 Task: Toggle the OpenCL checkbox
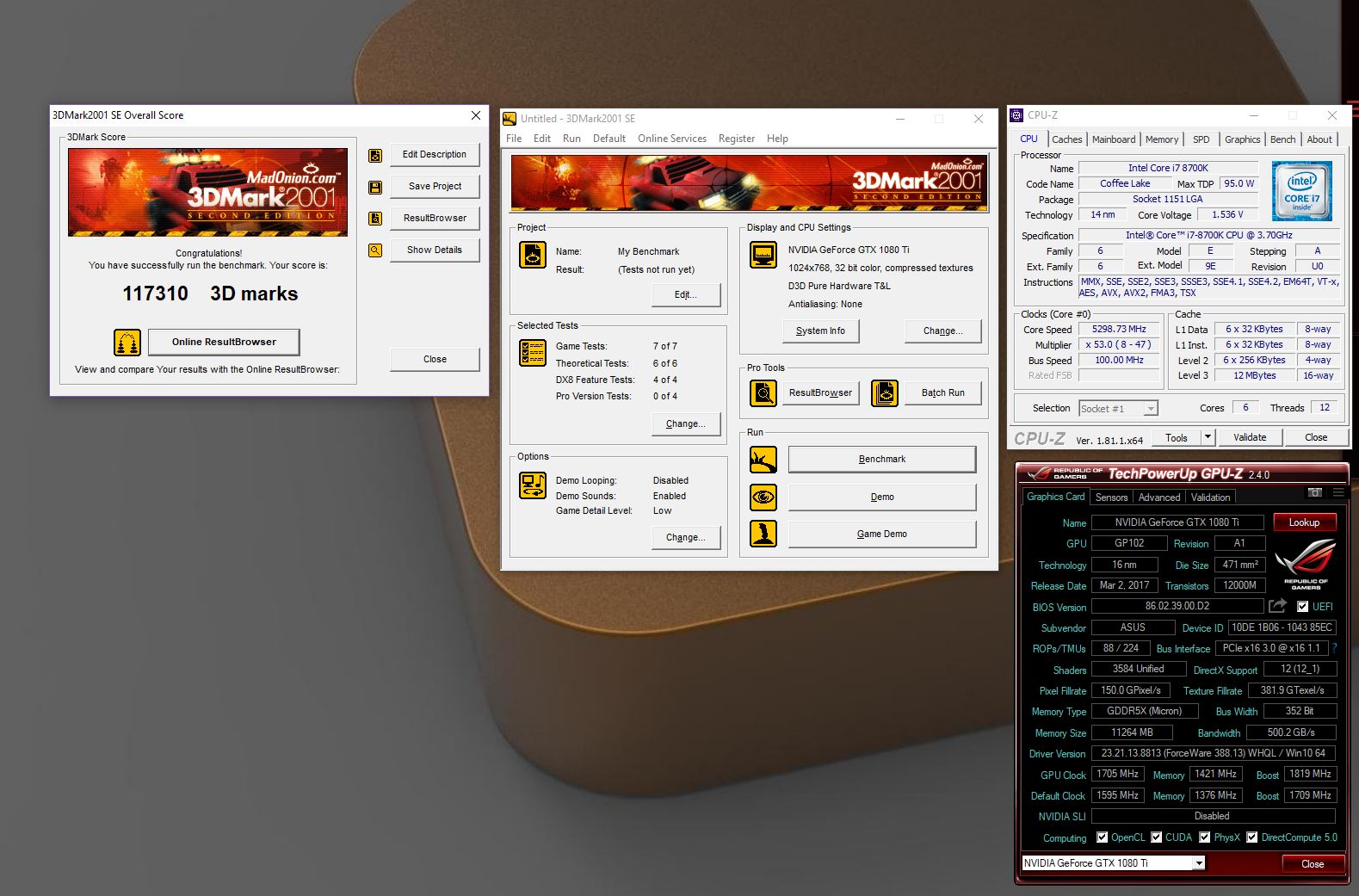[1102, 837]
